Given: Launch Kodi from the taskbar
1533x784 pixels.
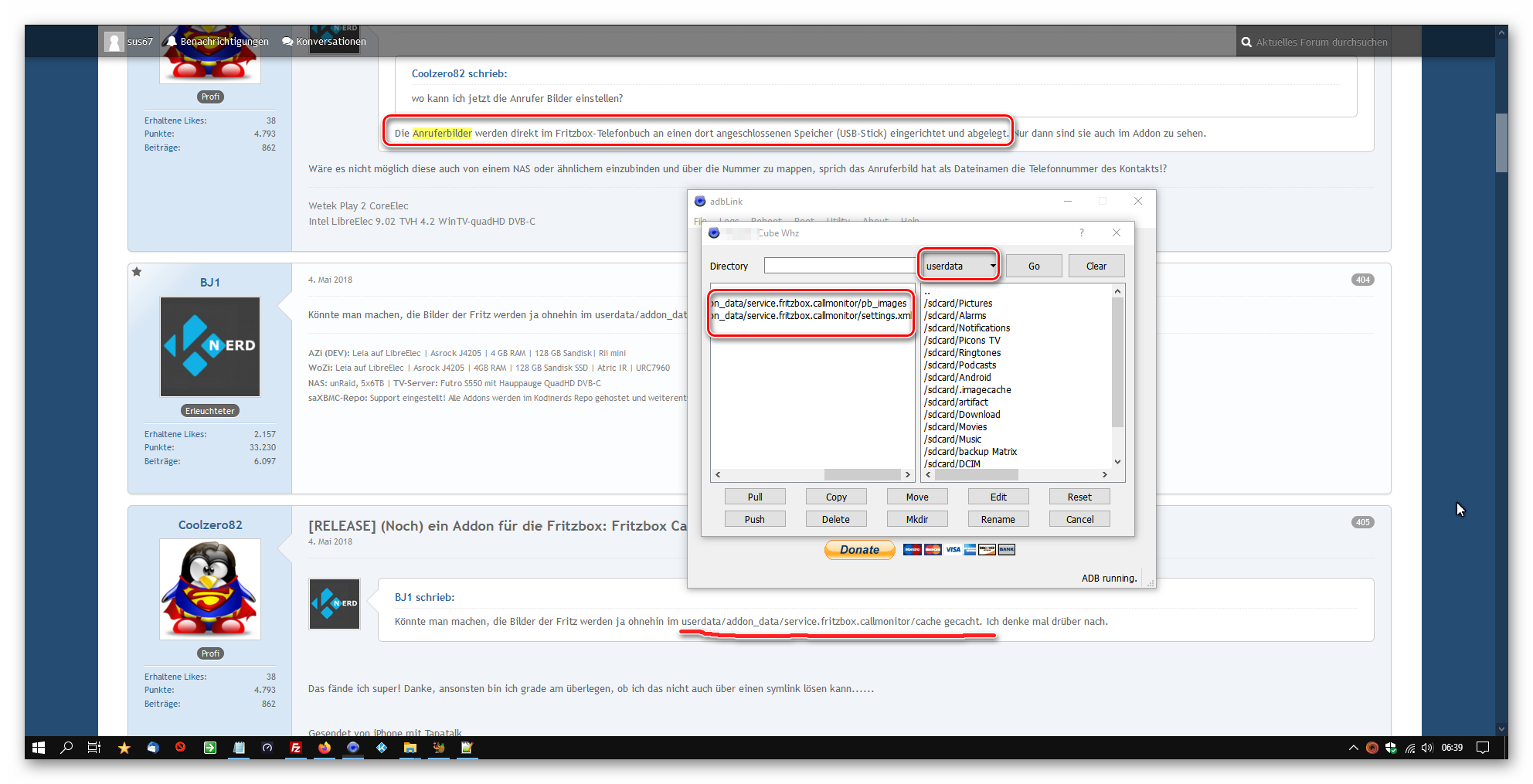Looking at the screenshot, I should coord(382,748).
